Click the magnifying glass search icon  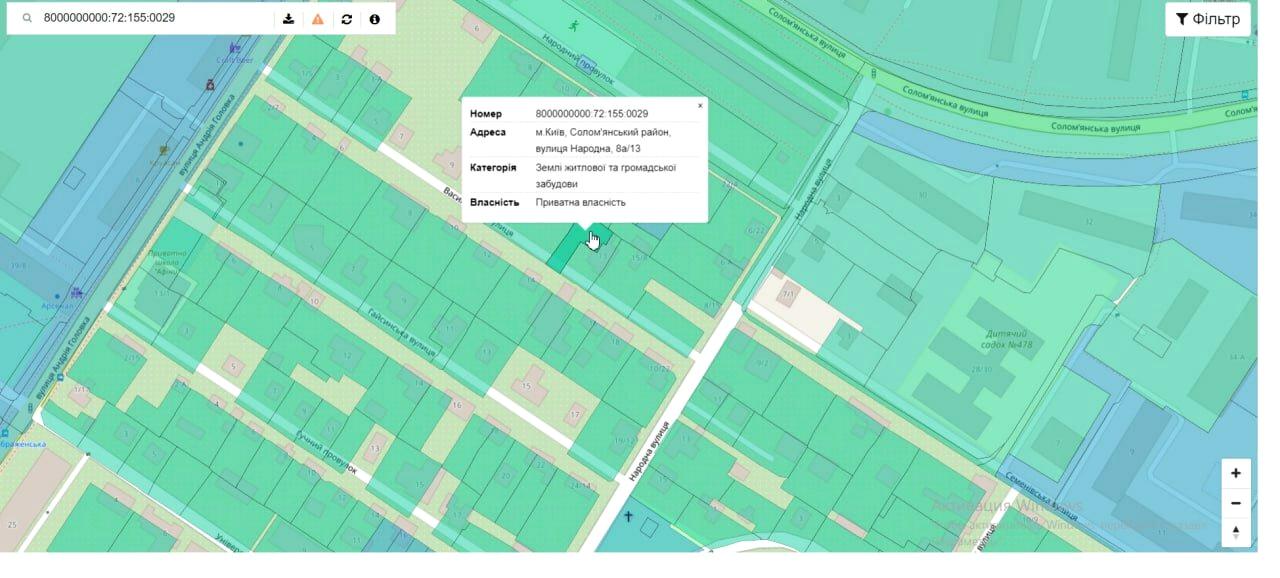point(27,19)
